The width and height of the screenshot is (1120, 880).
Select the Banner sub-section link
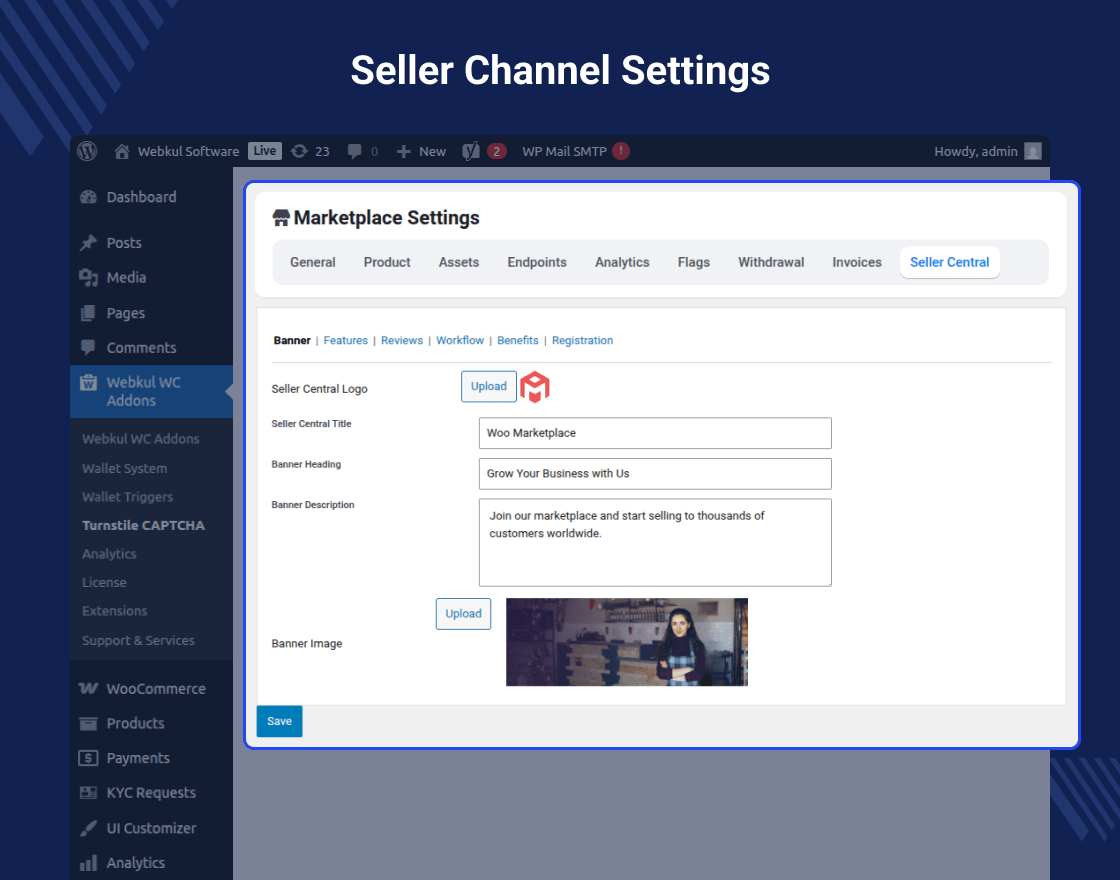(x=292, y=341)
